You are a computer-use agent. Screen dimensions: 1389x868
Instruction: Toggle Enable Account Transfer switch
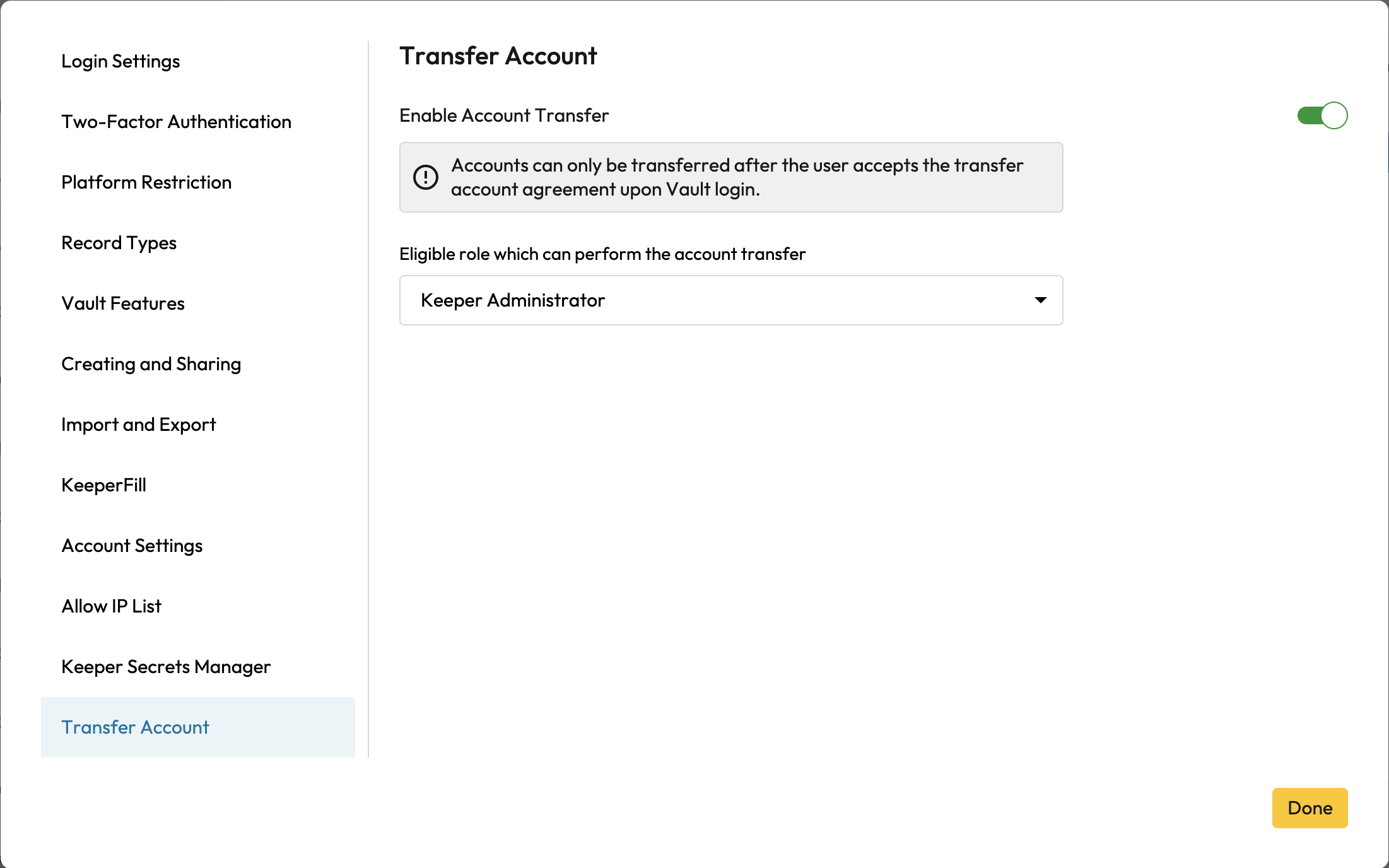point(1322,115)
